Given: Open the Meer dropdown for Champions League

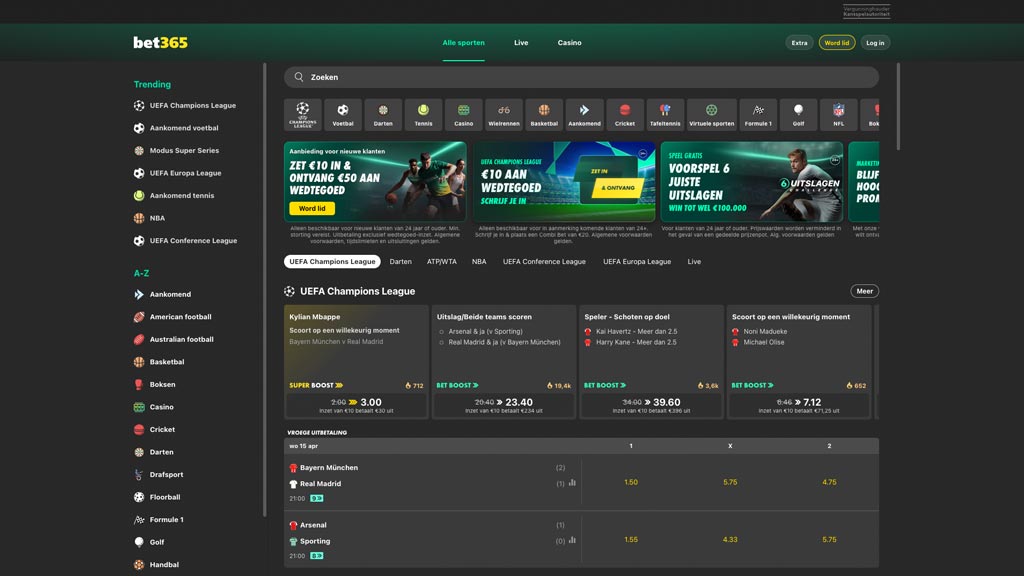Looking at the screenshot, I should (863, 291).
